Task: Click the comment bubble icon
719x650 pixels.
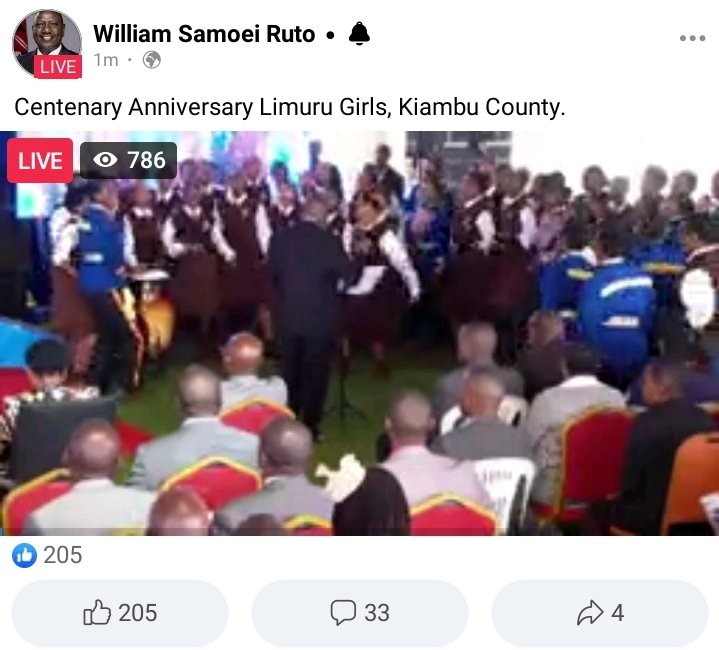Action: pyautogui.click(x=343, y=612)
